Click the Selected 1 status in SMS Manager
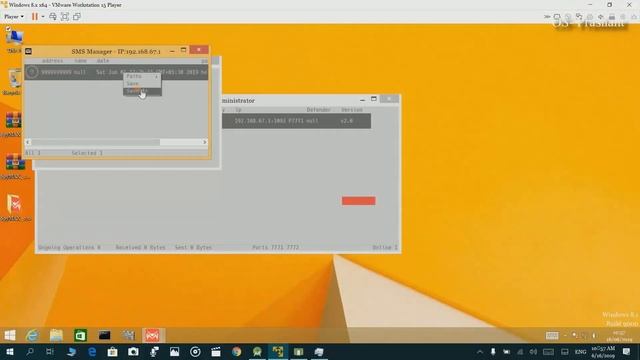The height and width of the screenshot is (360, 640). 87,153
